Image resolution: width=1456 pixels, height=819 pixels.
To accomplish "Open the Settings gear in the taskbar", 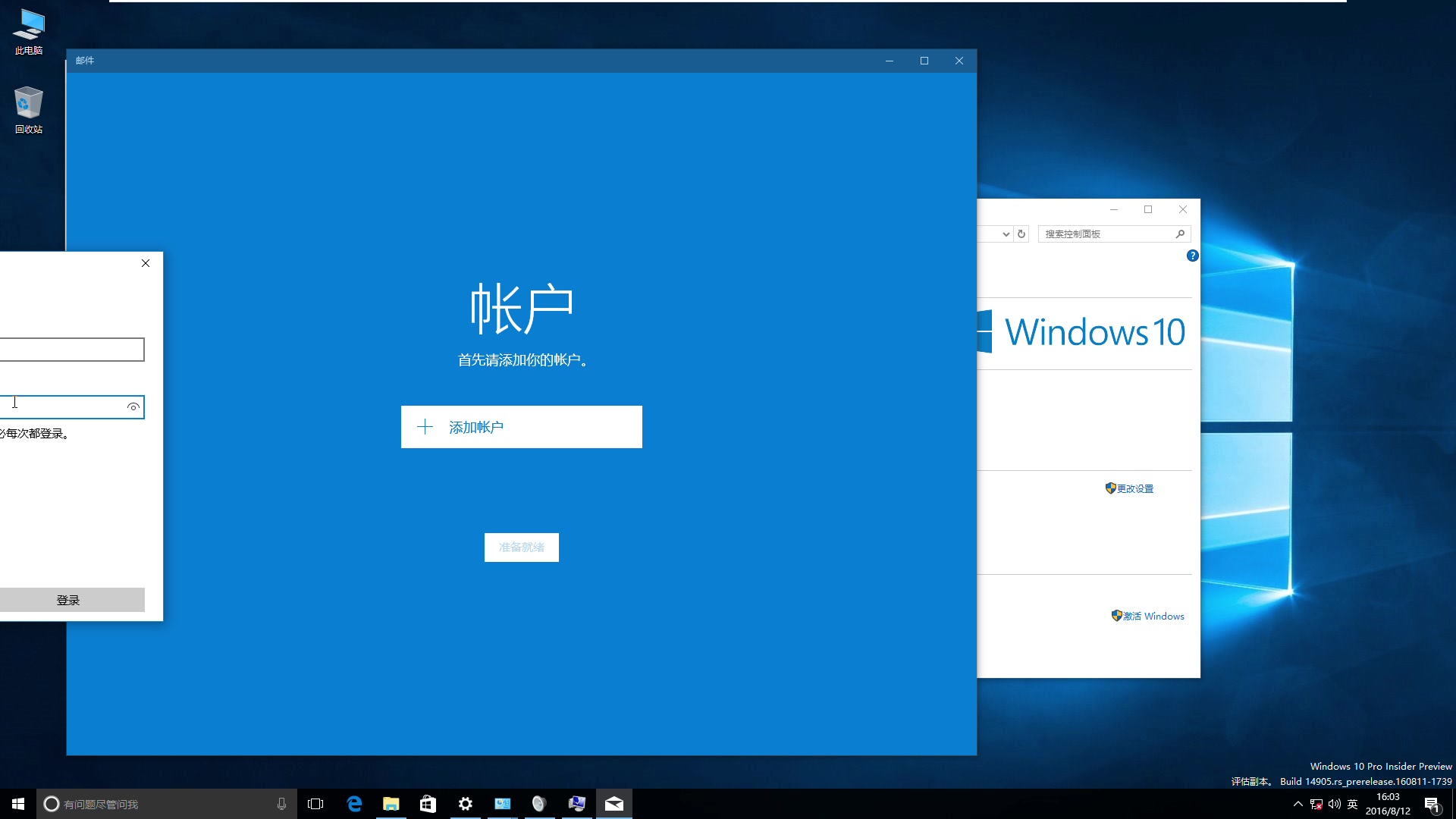I will pyautogui.click(x=466, y=804).
